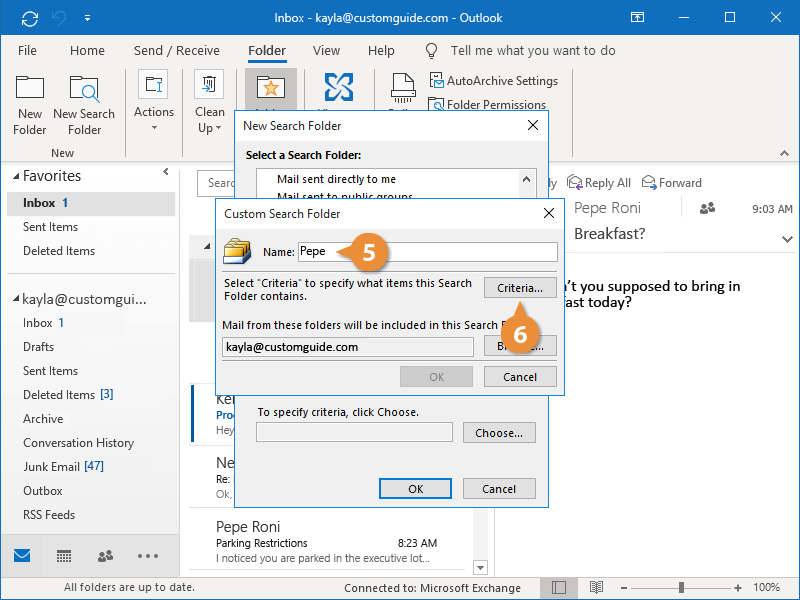Open AutoArchive Settings
Image resolution: width=800 pixels, height=600 pixels.
click(x=493, y=81)
